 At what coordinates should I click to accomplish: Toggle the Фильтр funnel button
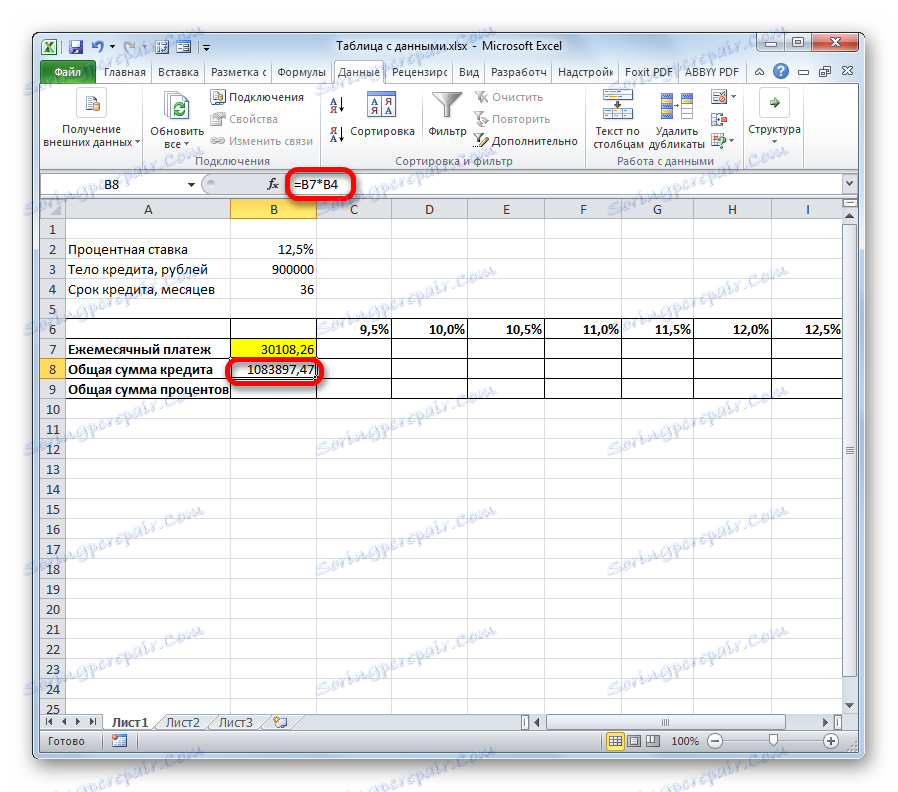click(447, 115)
